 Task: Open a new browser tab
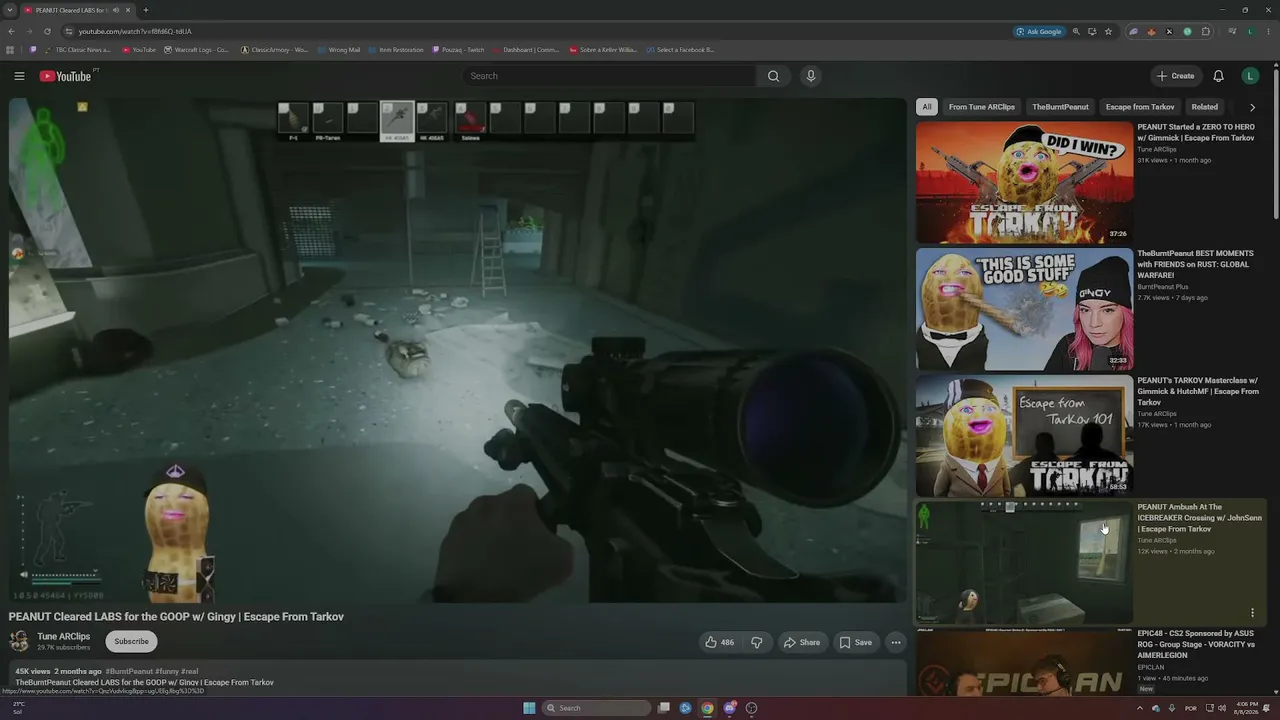145,10
